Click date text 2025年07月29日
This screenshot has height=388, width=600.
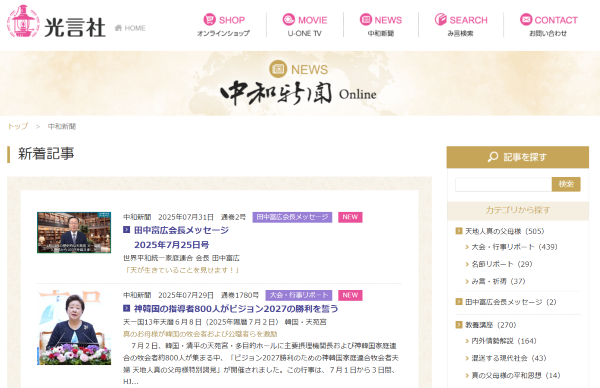pos(186,295)
